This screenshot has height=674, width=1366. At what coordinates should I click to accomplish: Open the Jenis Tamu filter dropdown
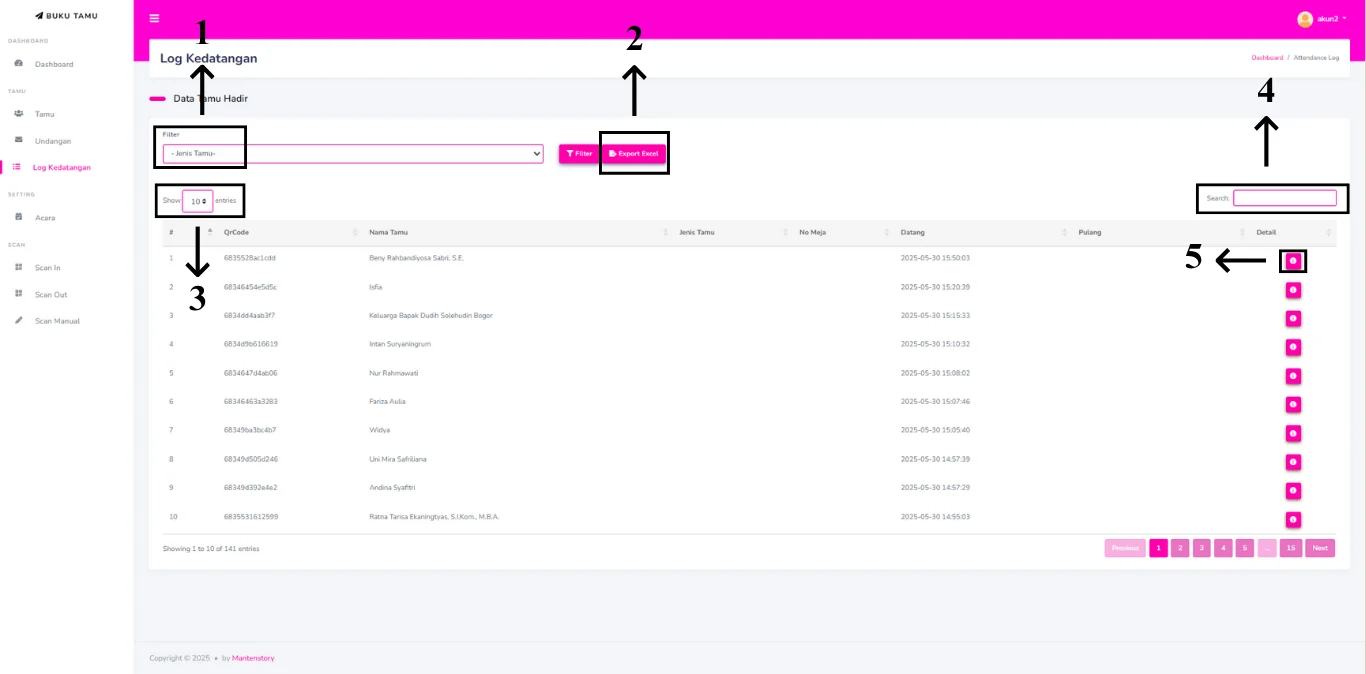click(353, 154)
